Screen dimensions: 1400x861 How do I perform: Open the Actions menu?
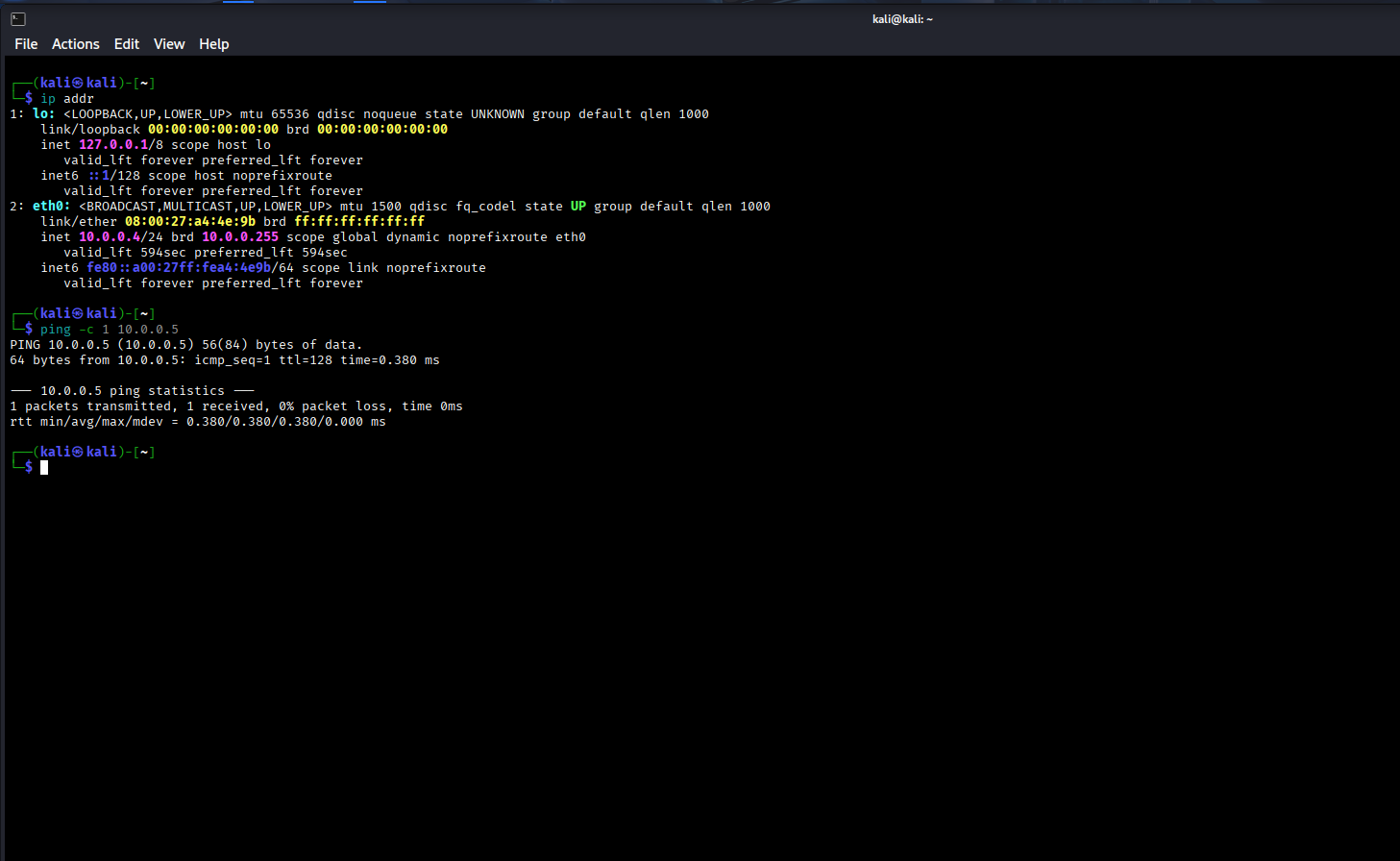(75, 44)
